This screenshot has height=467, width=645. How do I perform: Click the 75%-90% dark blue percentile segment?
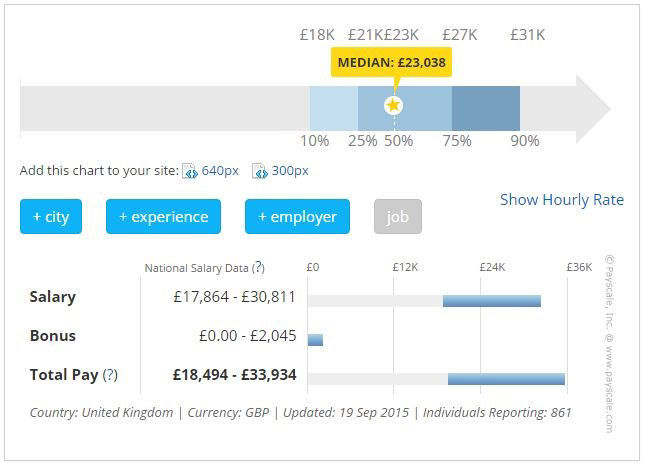click(486, 109)
